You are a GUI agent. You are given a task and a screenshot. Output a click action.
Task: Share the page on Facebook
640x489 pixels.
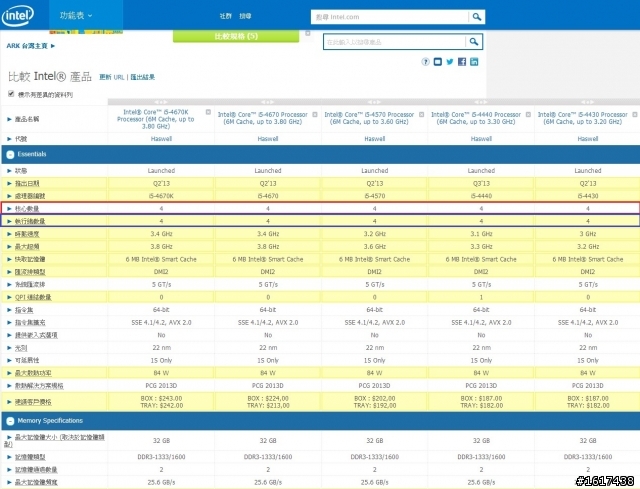[x=462, y=62]
